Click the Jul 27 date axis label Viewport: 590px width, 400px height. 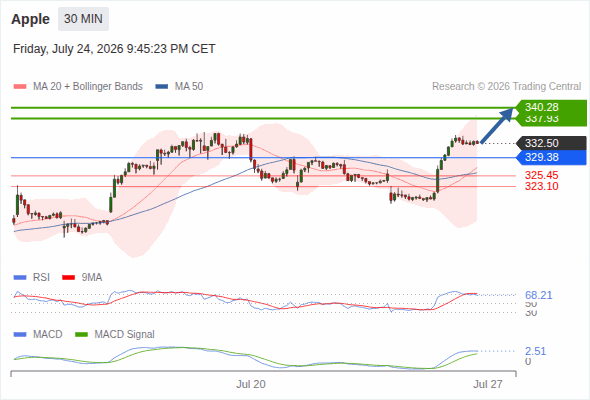click(x=488, y=384)
